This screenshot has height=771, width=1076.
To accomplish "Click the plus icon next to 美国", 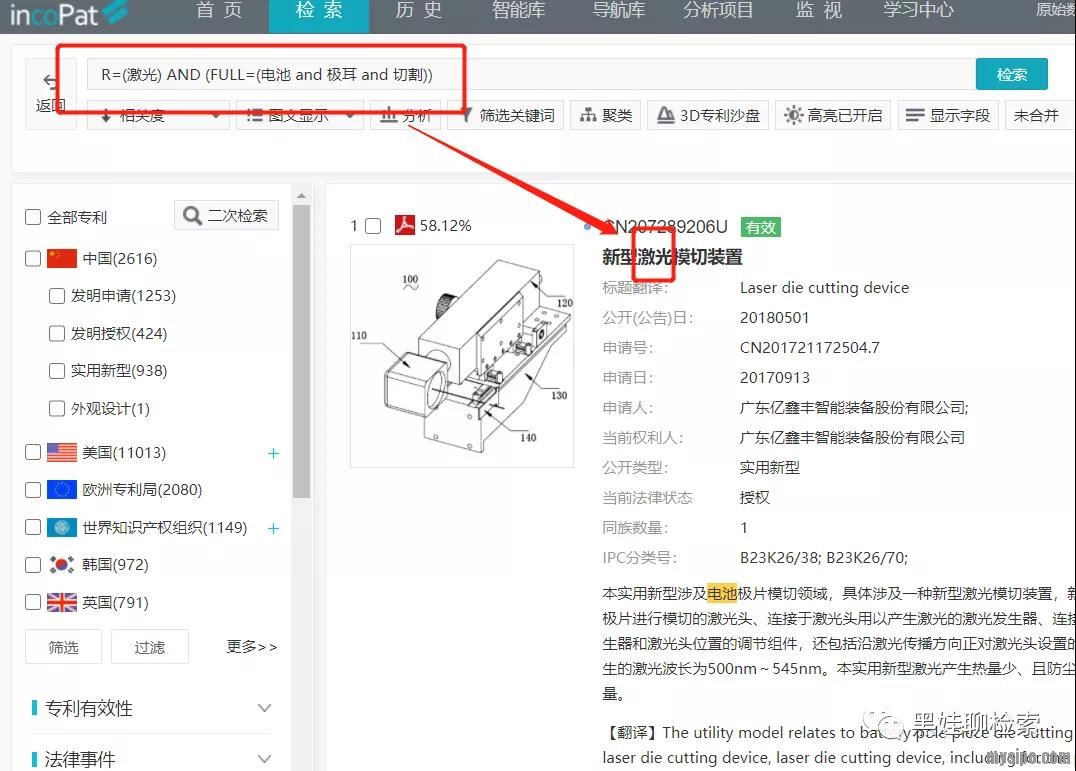I will click(x=273, y=453).
